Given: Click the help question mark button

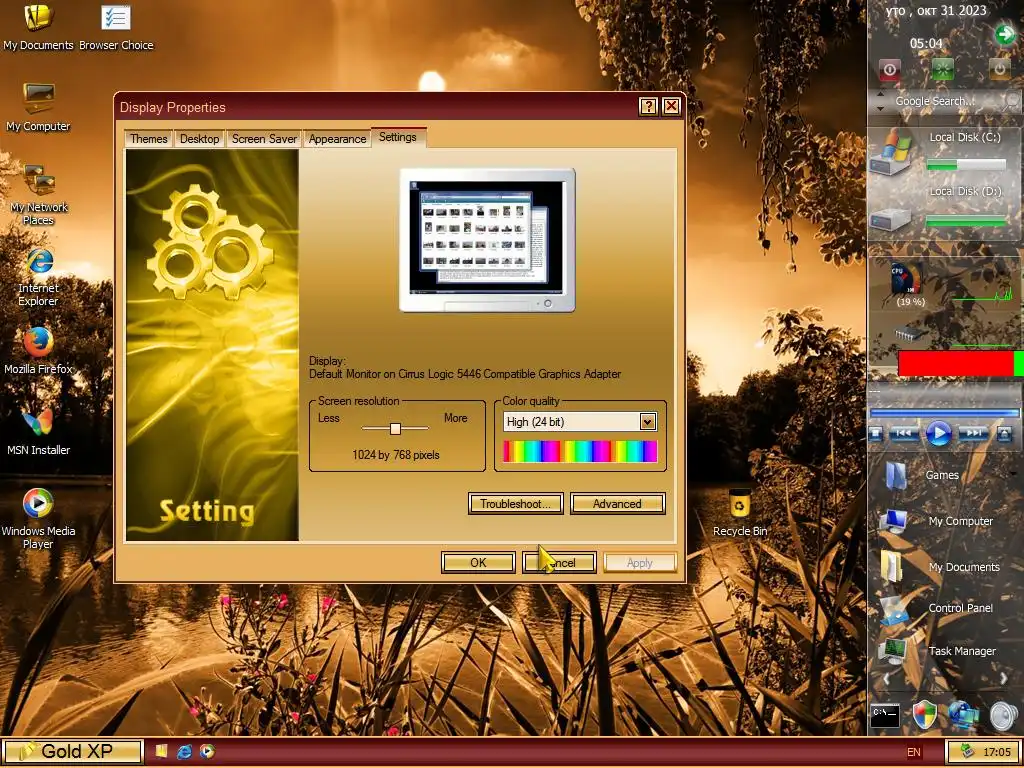Looking at the screenshot, I should pos(648,106).
